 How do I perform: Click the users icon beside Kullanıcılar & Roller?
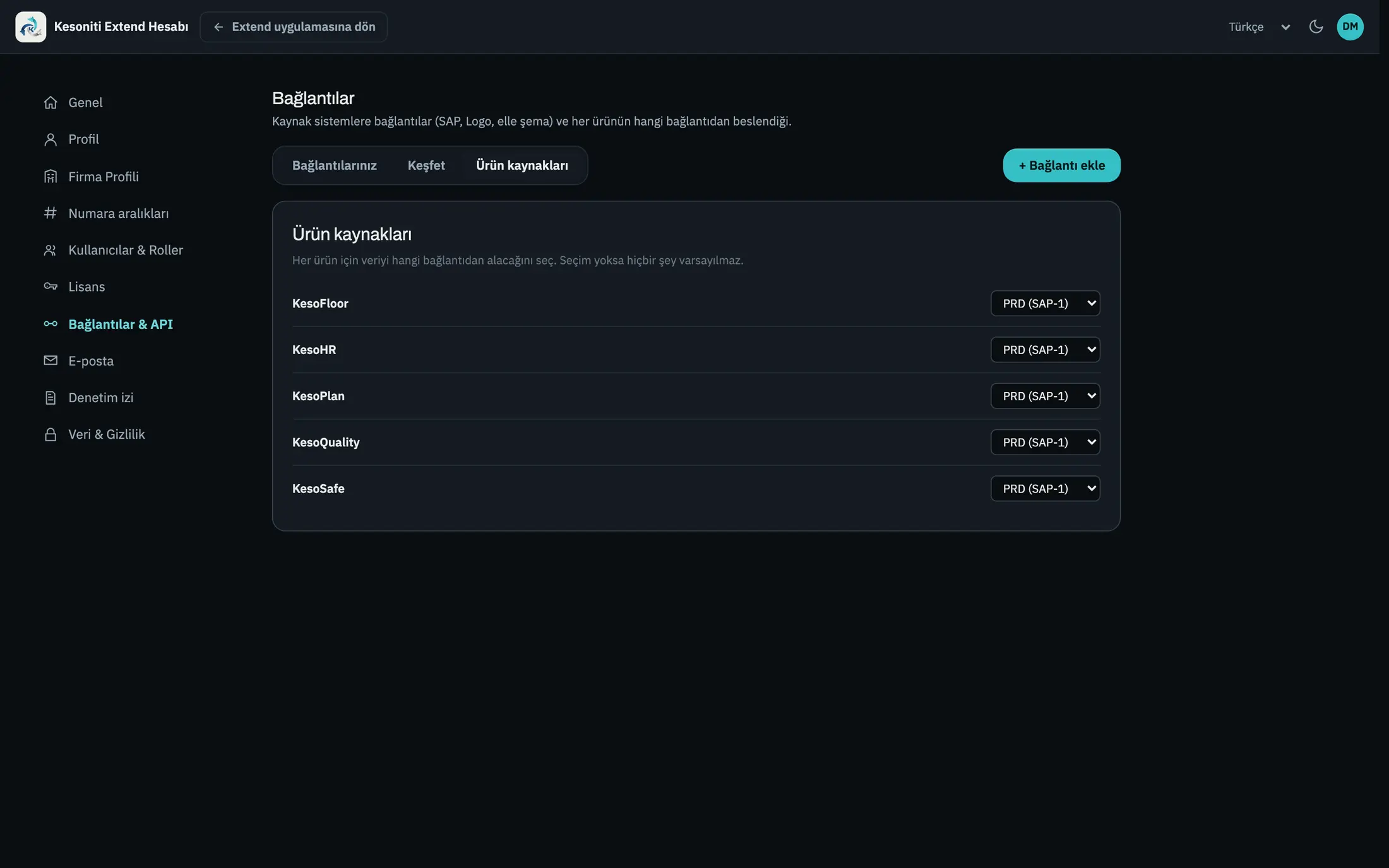[x=51, y=250]
